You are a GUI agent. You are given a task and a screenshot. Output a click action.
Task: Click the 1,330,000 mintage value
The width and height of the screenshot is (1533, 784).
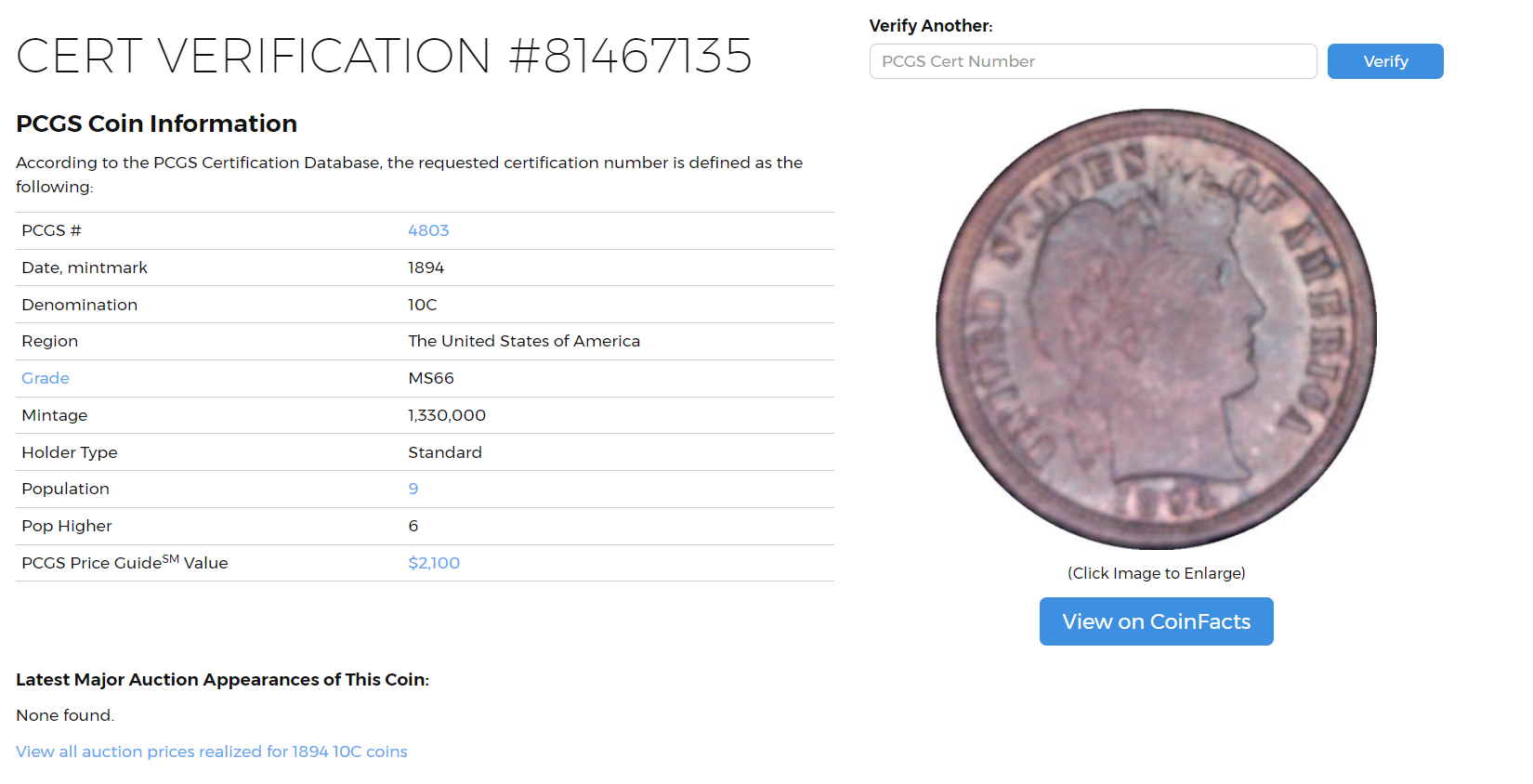pyautogui.click(x=447, y=415)
